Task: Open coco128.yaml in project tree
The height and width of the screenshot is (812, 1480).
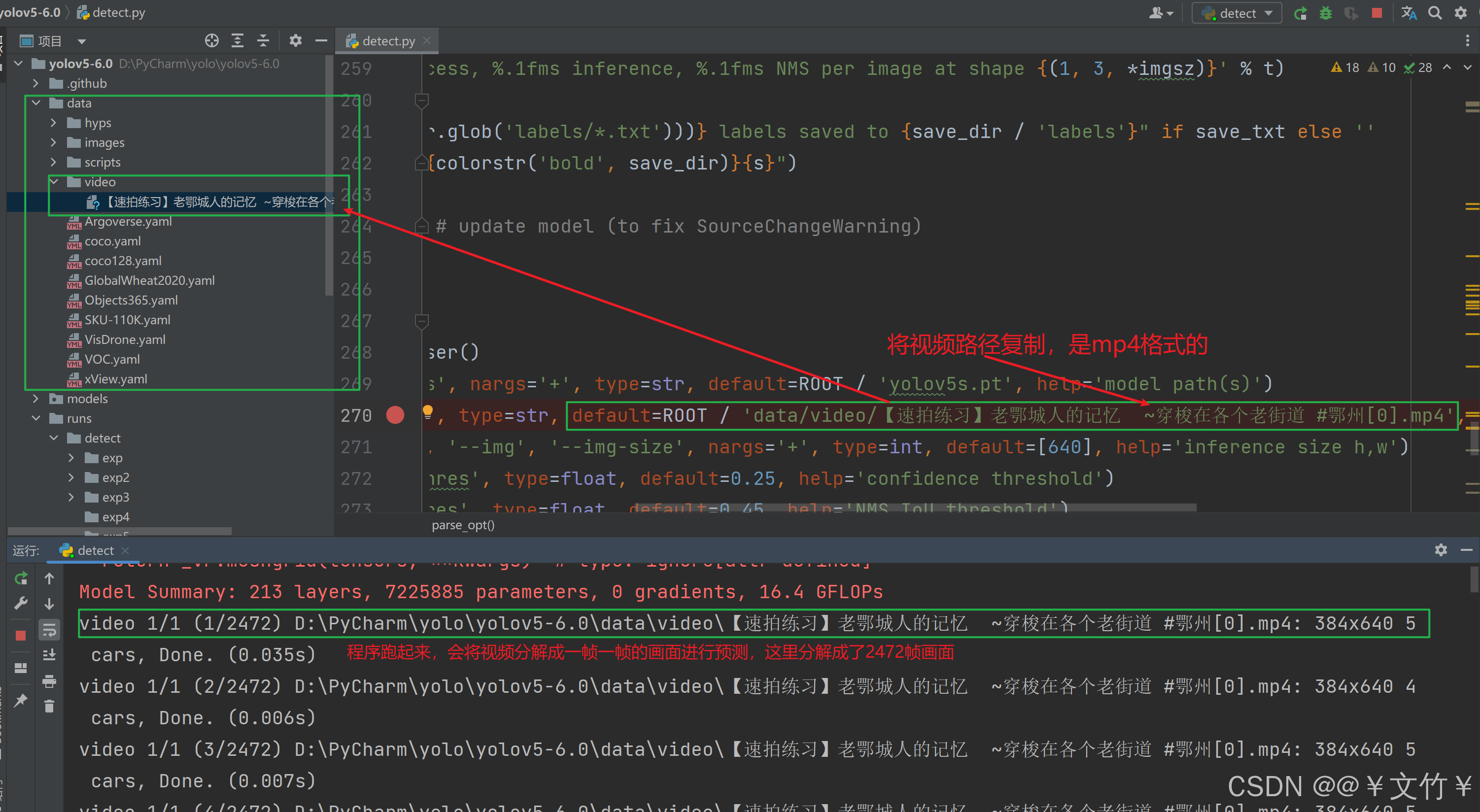Action: (x=122, y=261)
